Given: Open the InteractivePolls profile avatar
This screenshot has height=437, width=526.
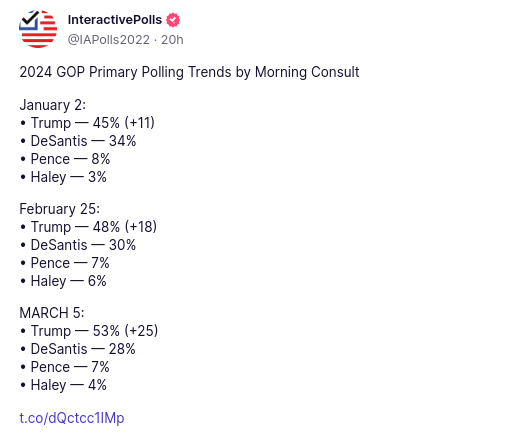Looking at the screenshot, I should [38, 29].
